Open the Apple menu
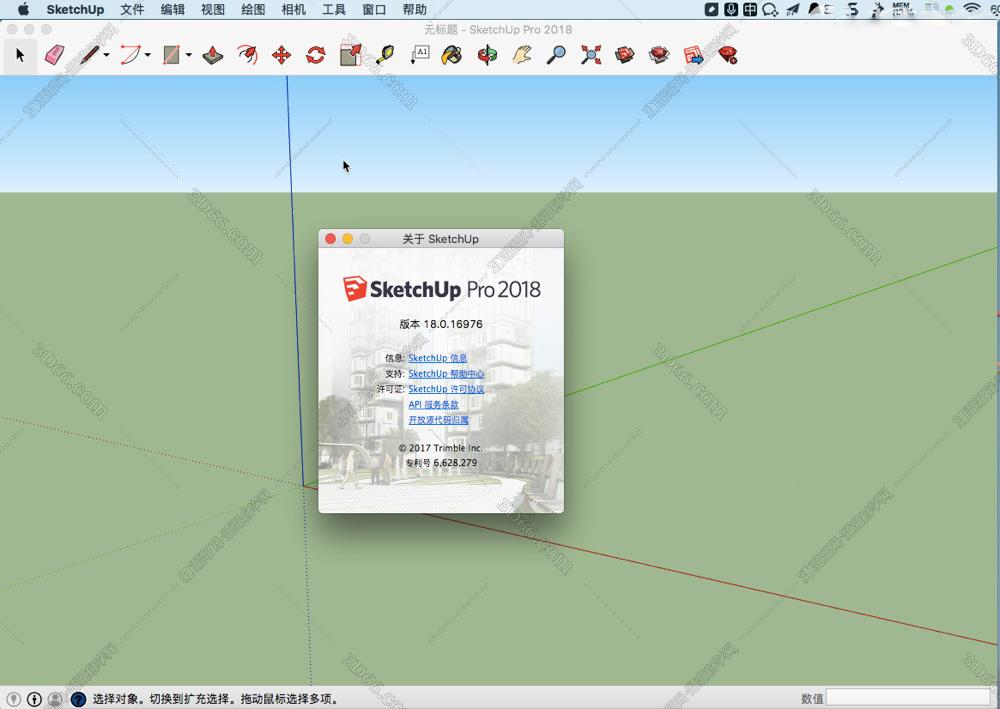The width and height of the screenshot is (1000, 709). tap(24, 9)
